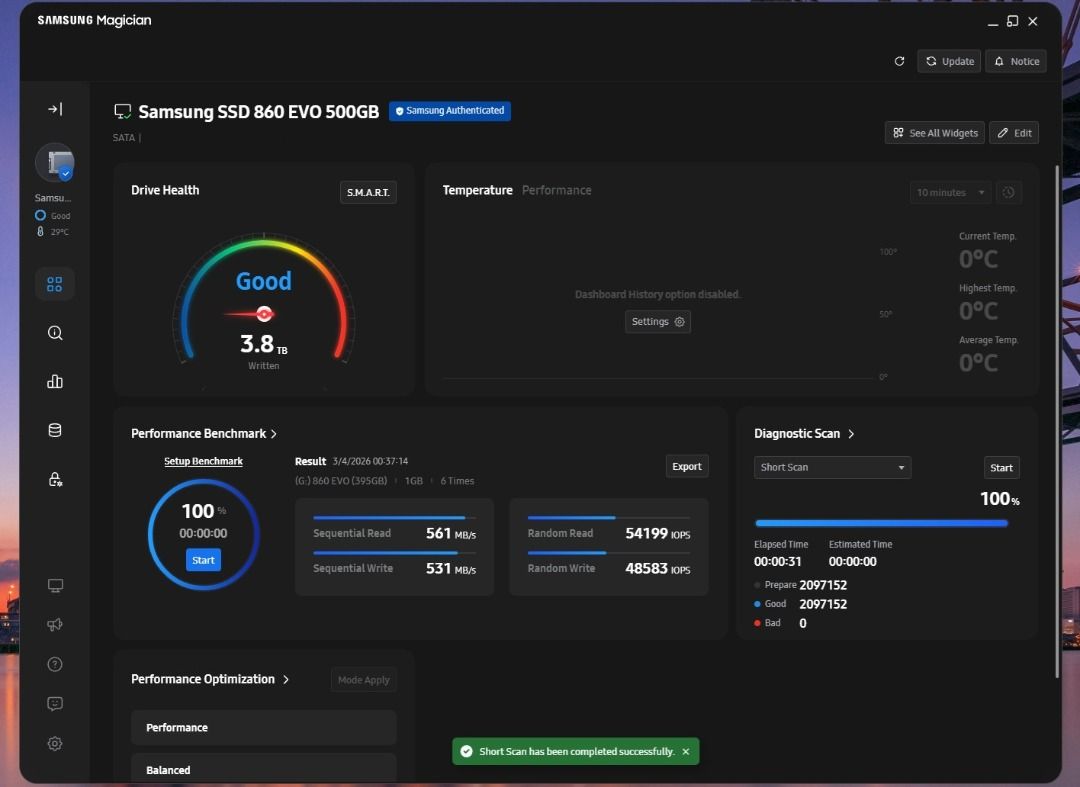Click the 3.8 TB Written value
This screenshot has height=787, width=1080.
264,344
